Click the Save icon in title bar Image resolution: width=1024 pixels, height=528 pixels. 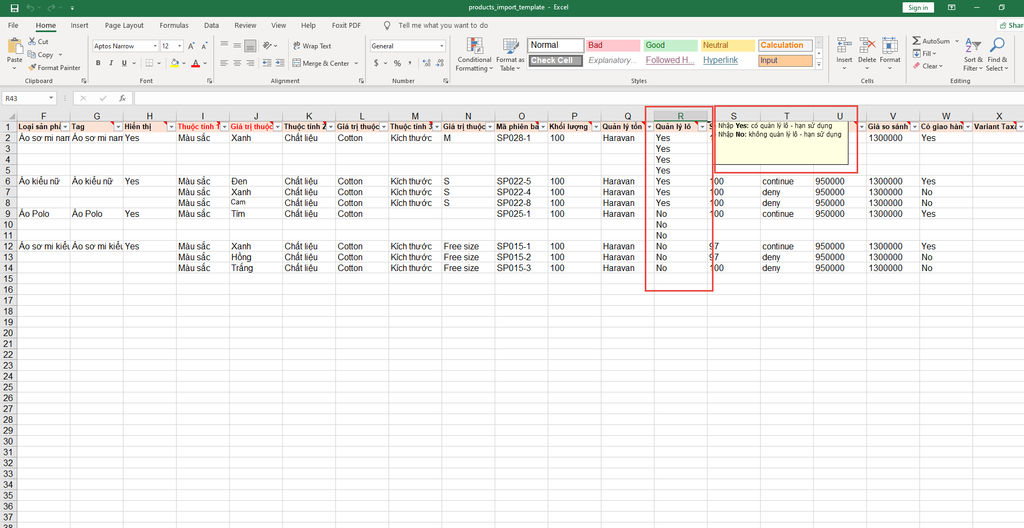pos(13,7)
